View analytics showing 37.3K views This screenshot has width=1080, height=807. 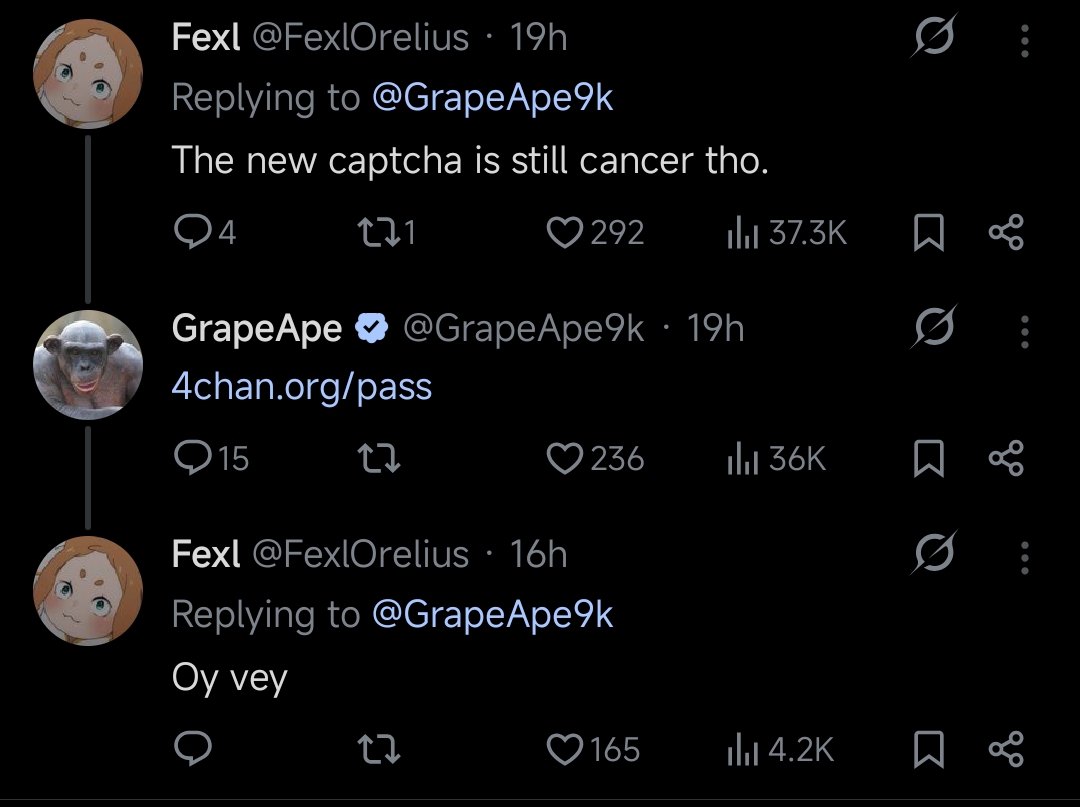coord(787,232)
